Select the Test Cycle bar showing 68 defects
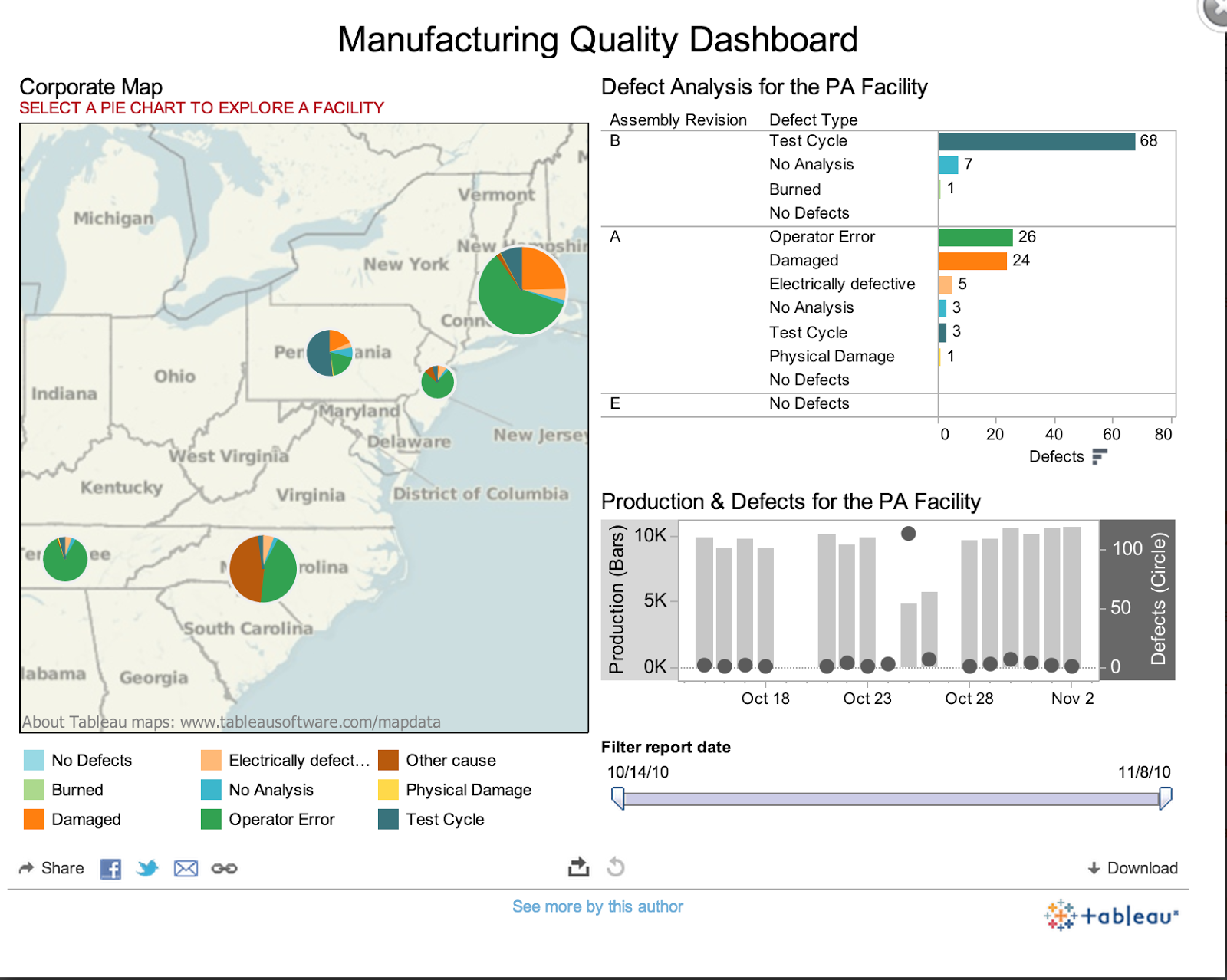The width and height of the screenshot is (1227, 980). tap(1035, 140)
